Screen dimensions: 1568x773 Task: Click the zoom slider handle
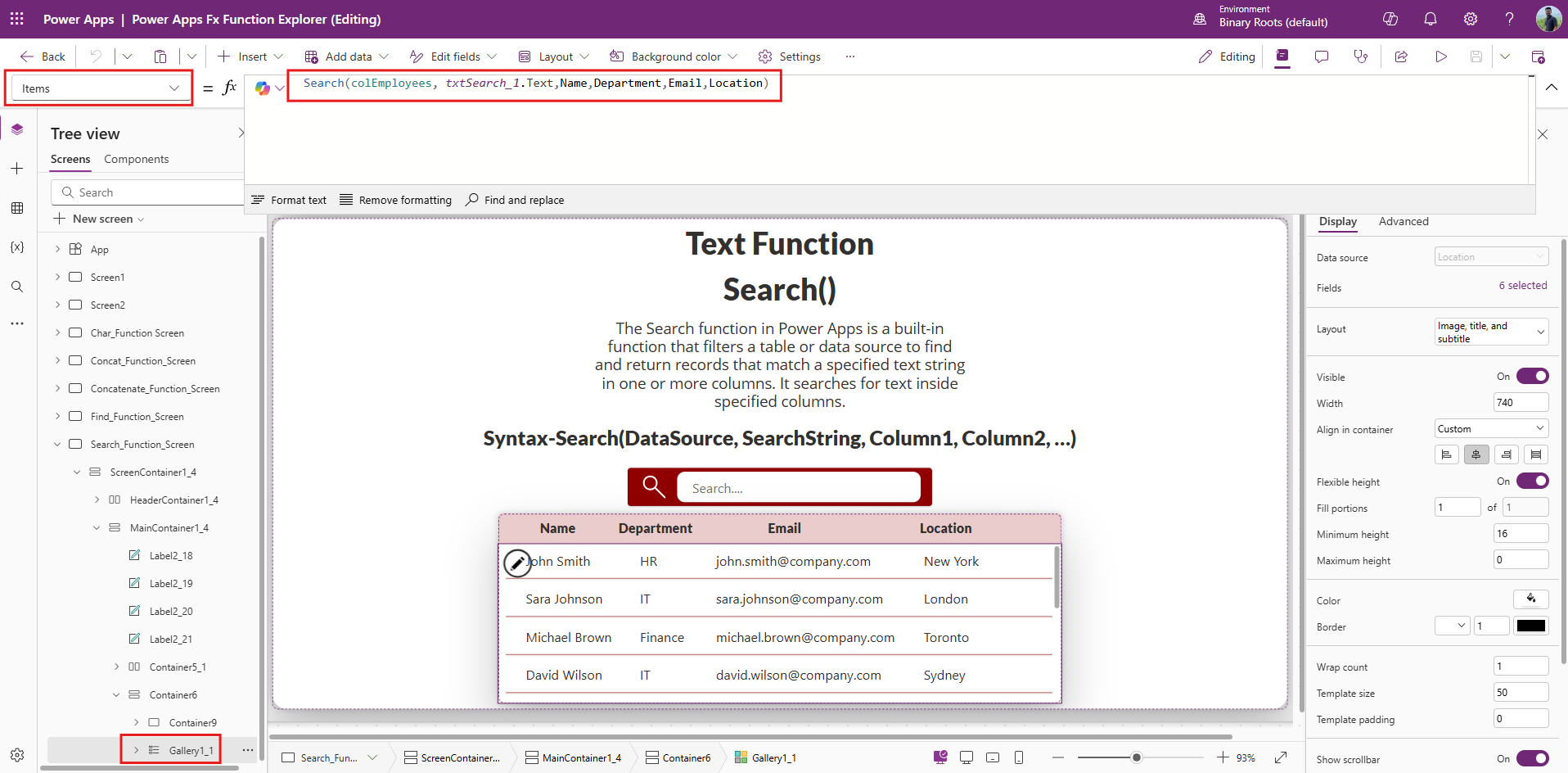coord(1136,757)
